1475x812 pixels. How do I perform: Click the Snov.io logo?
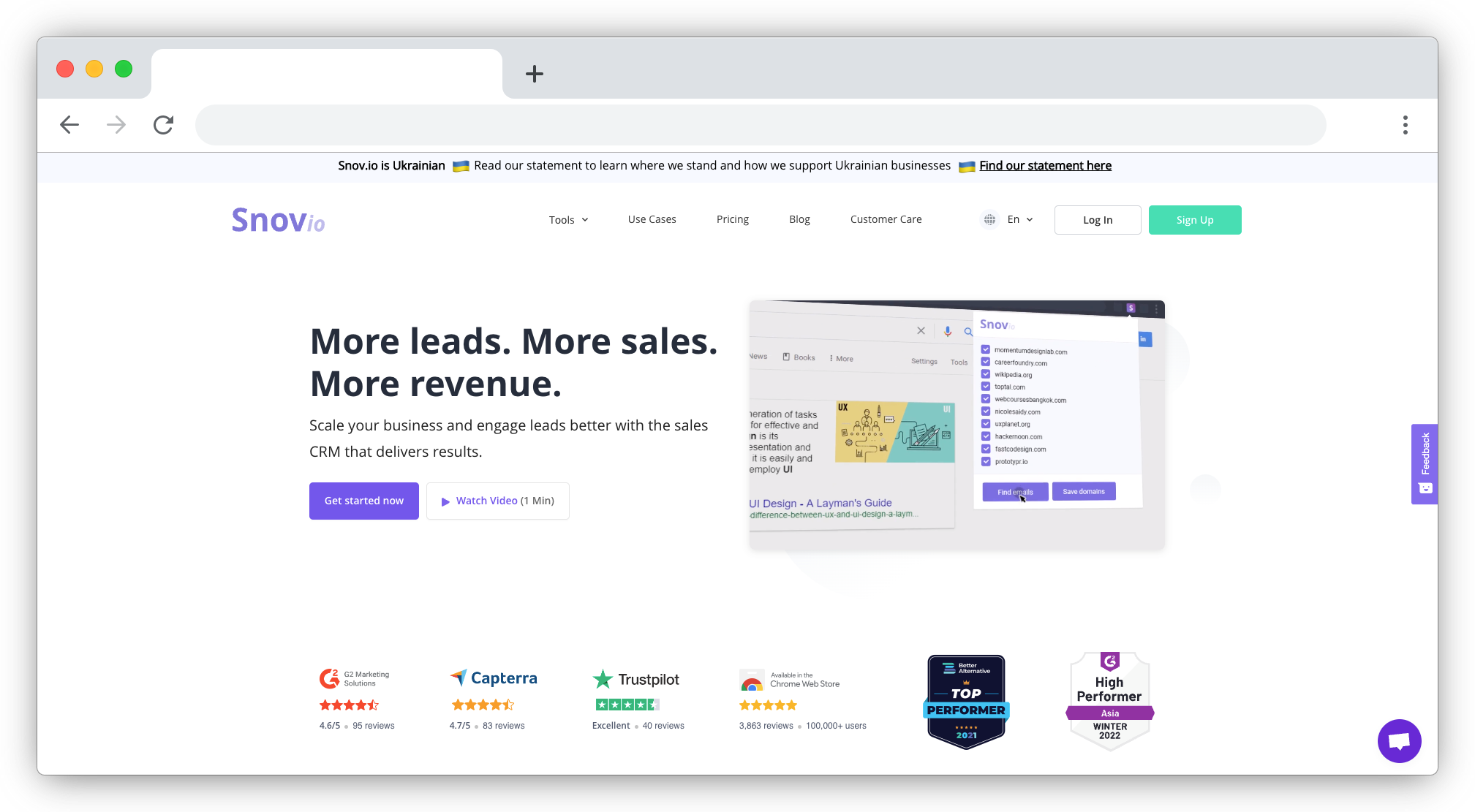278,220
